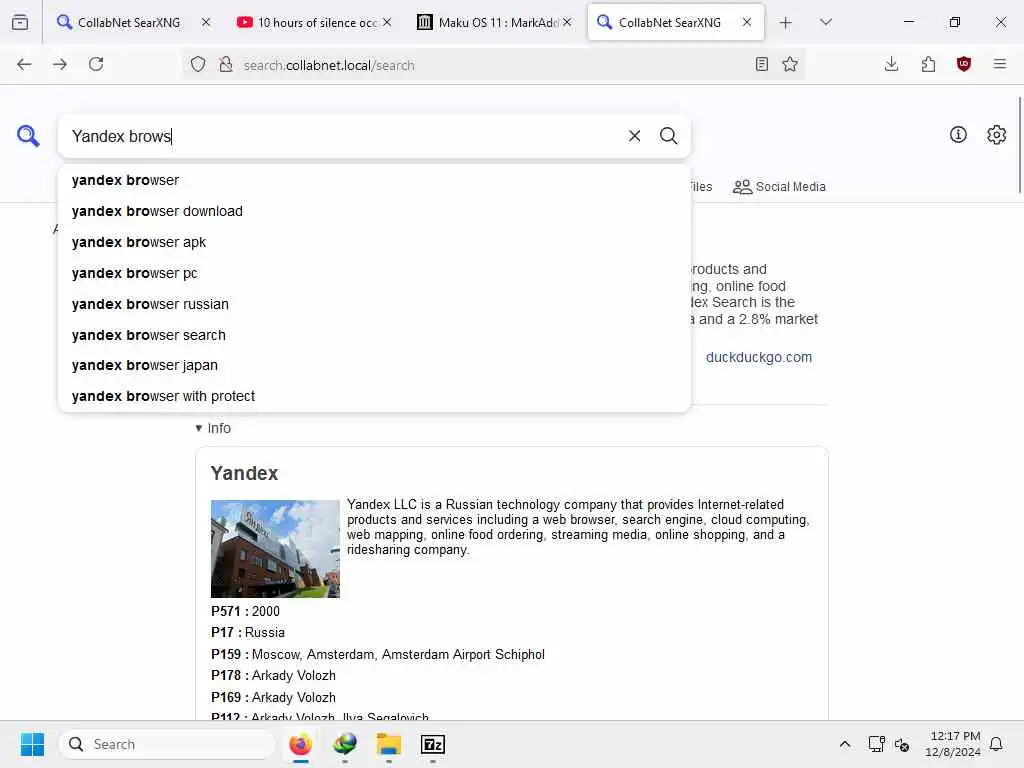Open the SearXNG about info icon
The height and width of the screenshot is (768, 1024).
pyautogui.click(x=958, y=135)
